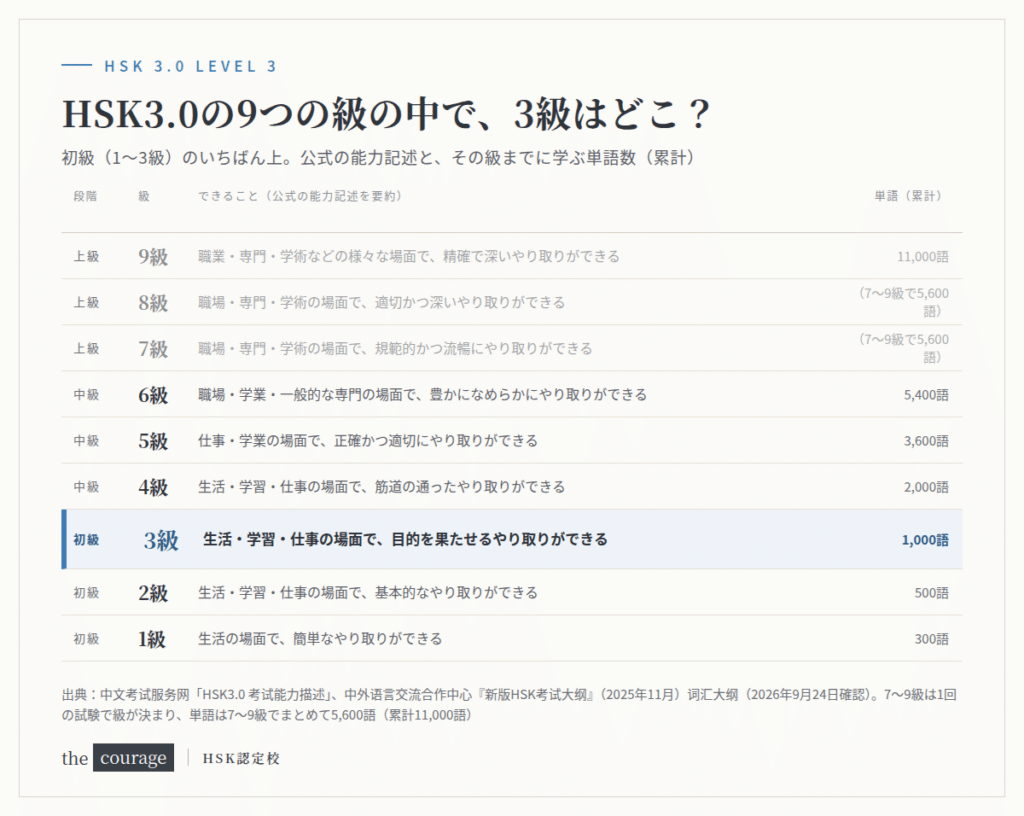Click the 9級 description '精確で深いやり取りができる'
This screenshot has width=1024, height=816.
531,257
